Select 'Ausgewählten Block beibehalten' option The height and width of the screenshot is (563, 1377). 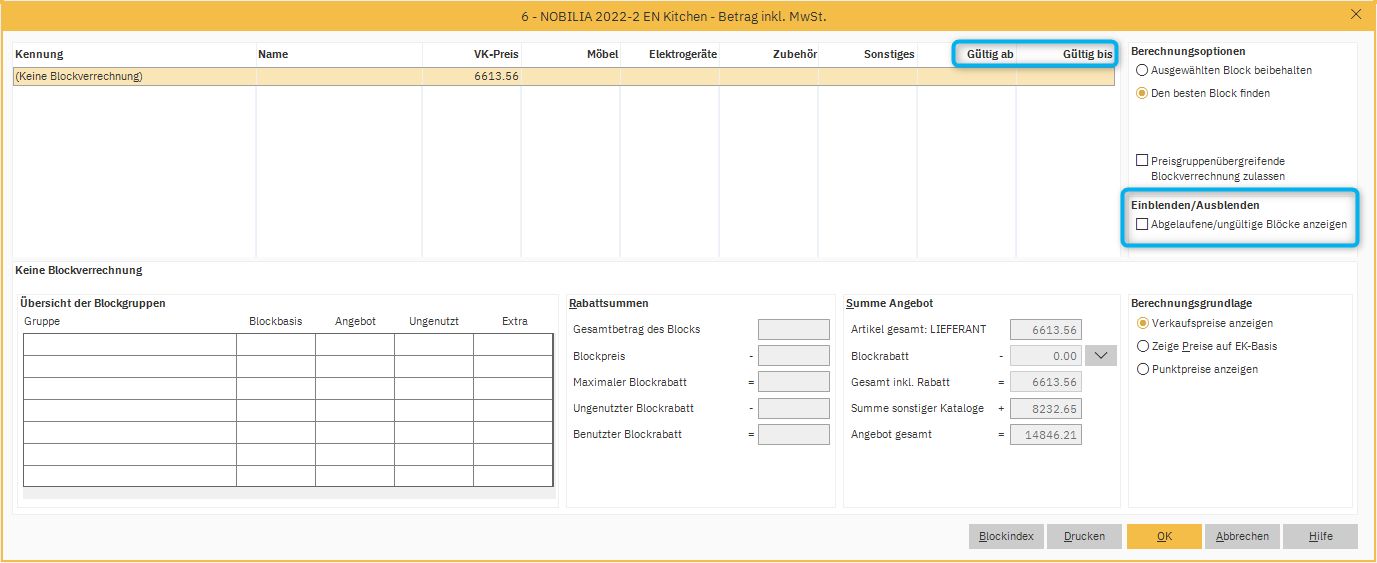point(1142,71)
